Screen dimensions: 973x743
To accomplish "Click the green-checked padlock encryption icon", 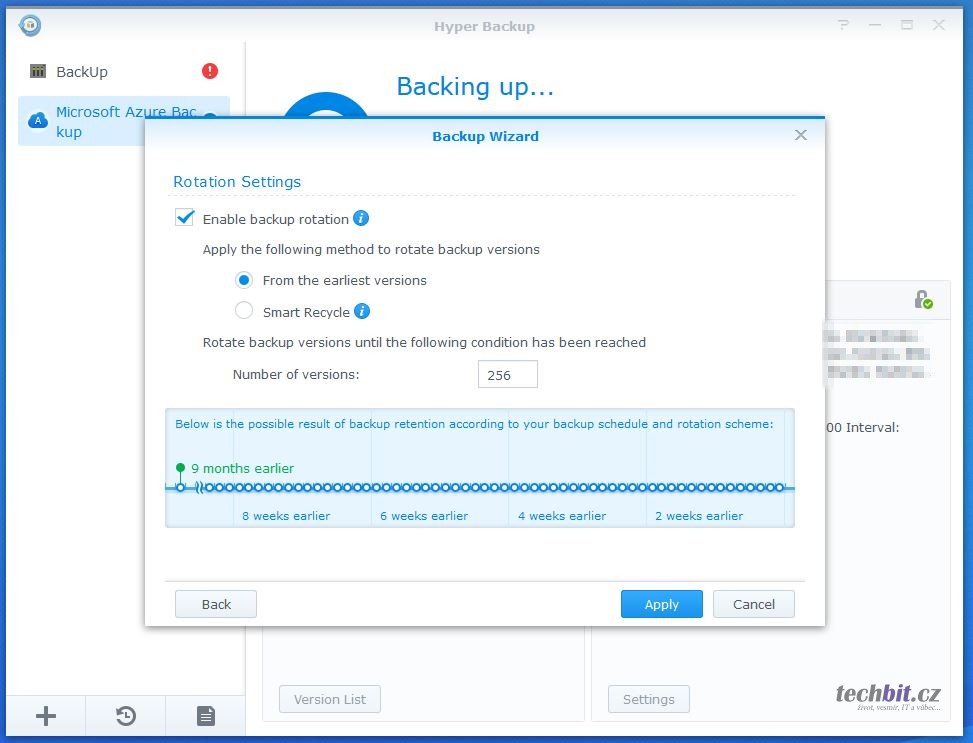I will (x=922, y=299).
